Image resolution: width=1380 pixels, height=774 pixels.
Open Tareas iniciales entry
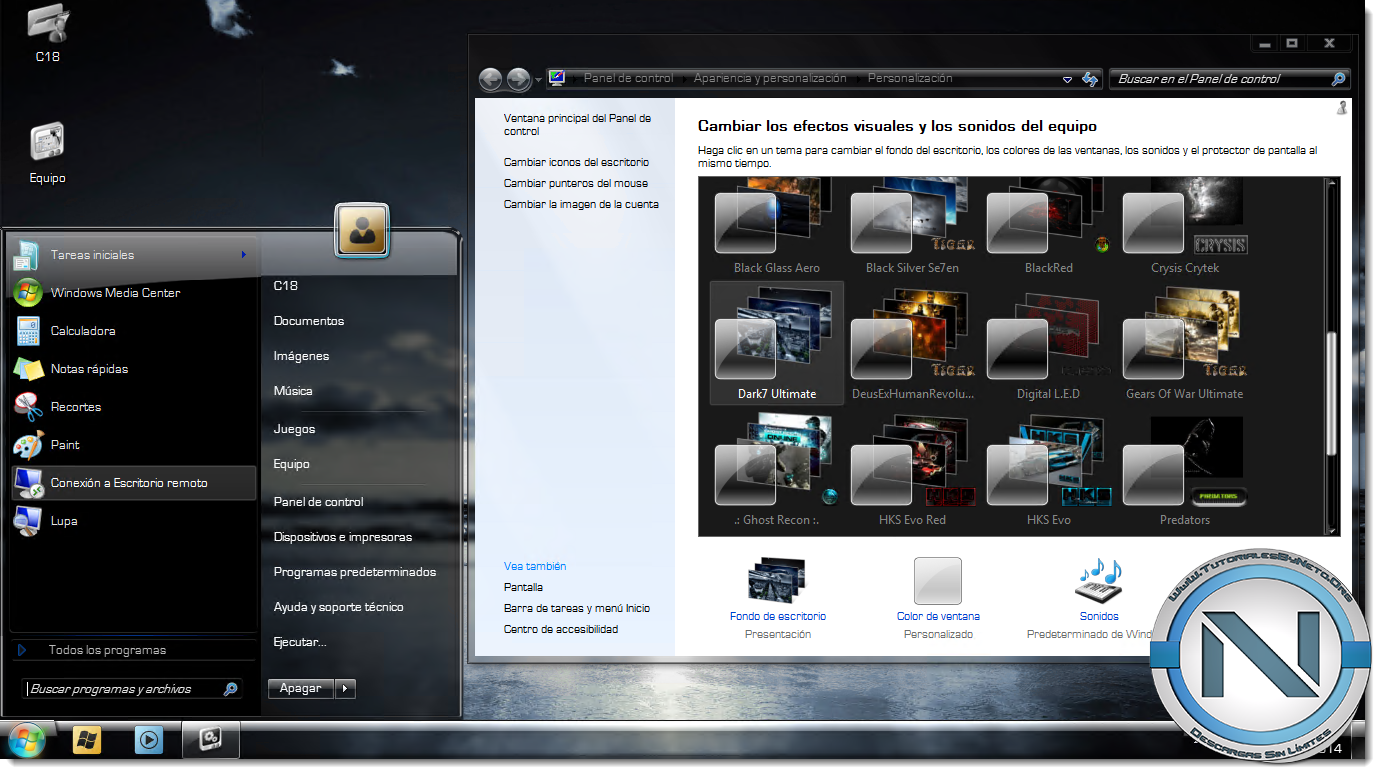click(134, 255)
